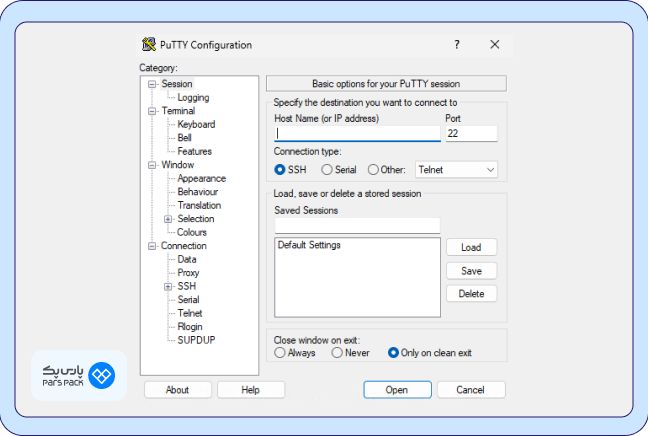Open the Bell category
The image size is (648, 436).
[184, 138]
